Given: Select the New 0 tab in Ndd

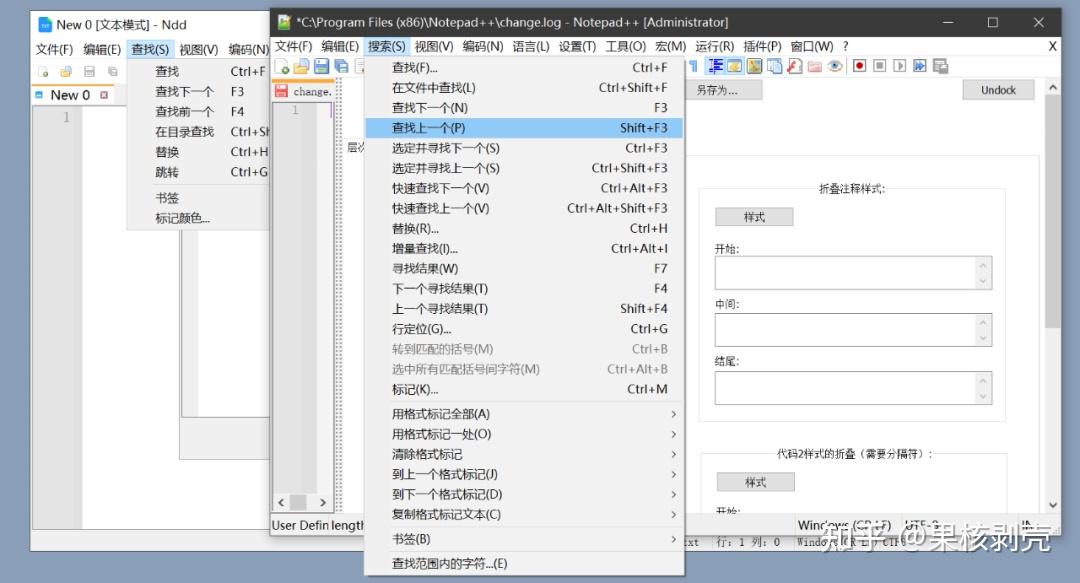Looking at the screenshot, I should [70, 95].
